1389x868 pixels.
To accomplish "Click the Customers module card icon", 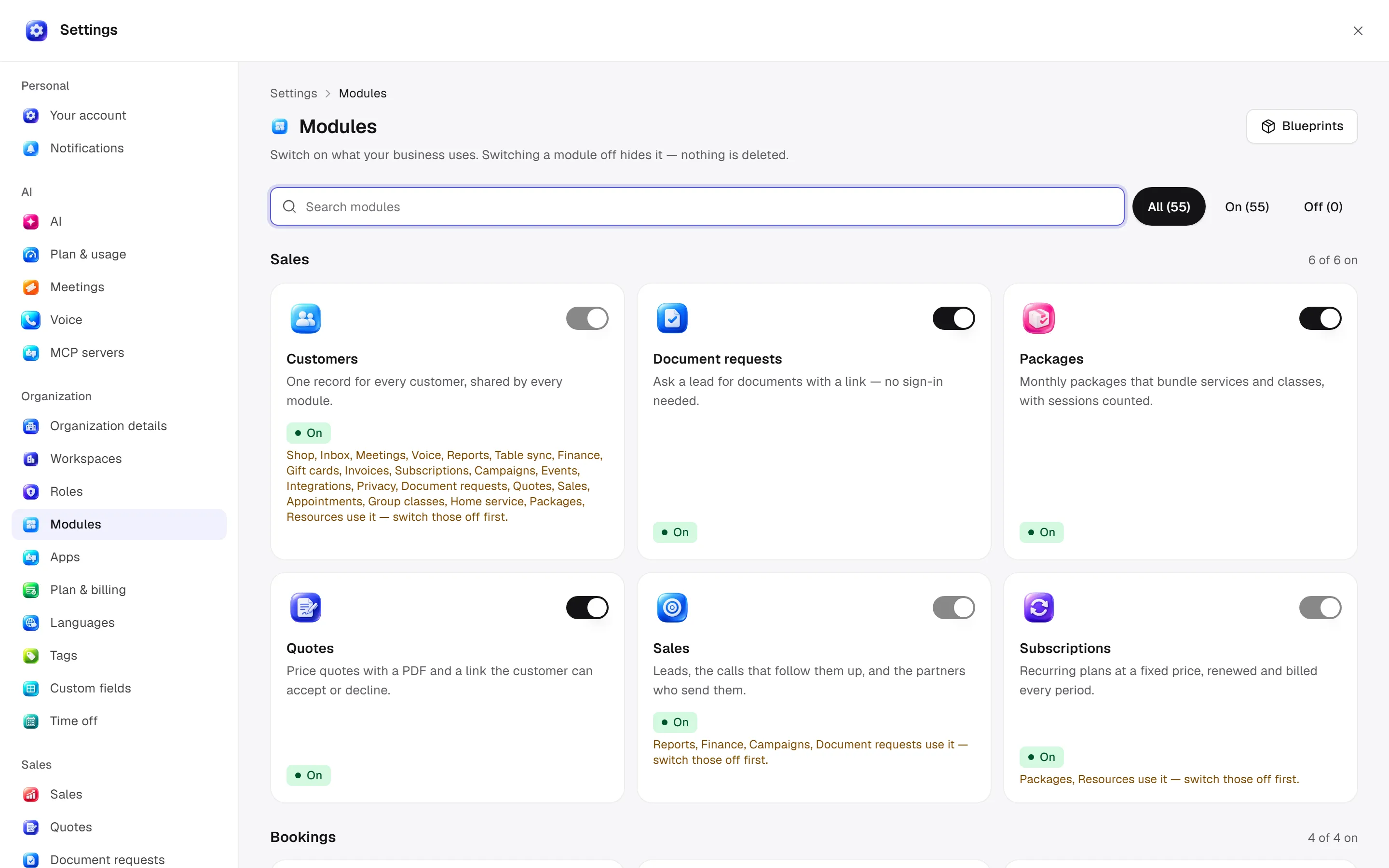I will (x=305, y=319).
